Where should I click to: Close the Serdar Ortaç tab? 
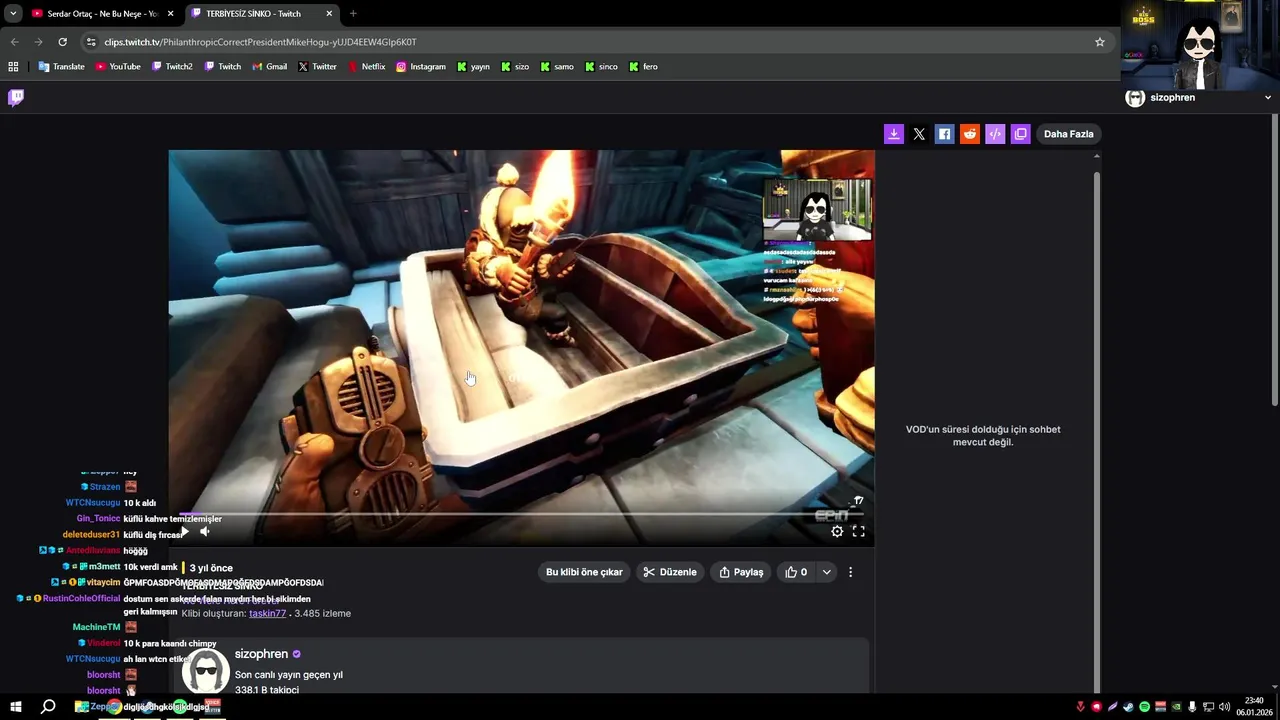pos(171,14)
